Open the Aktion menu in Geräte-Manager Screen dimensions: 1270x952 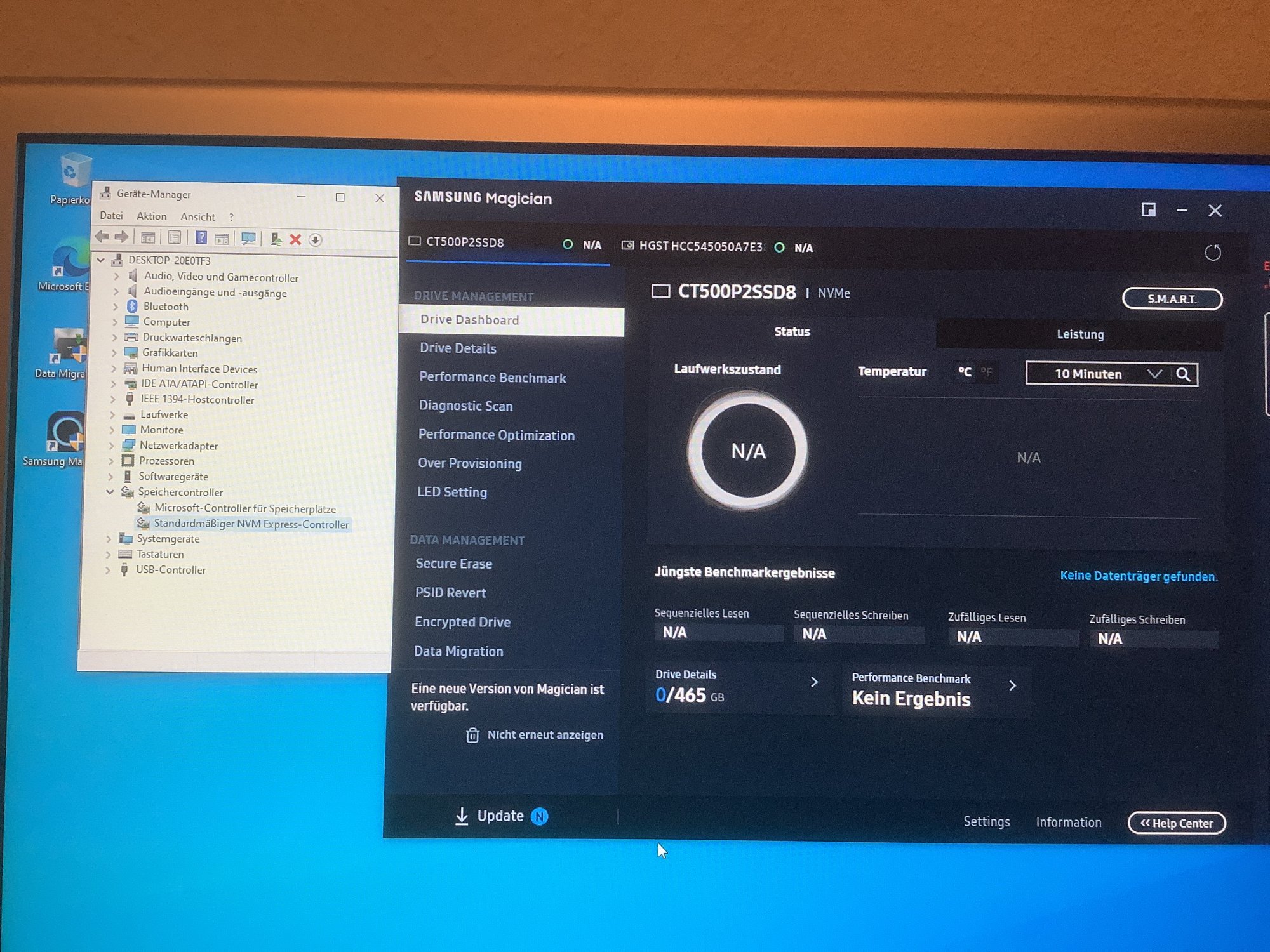tap(151, 216)
